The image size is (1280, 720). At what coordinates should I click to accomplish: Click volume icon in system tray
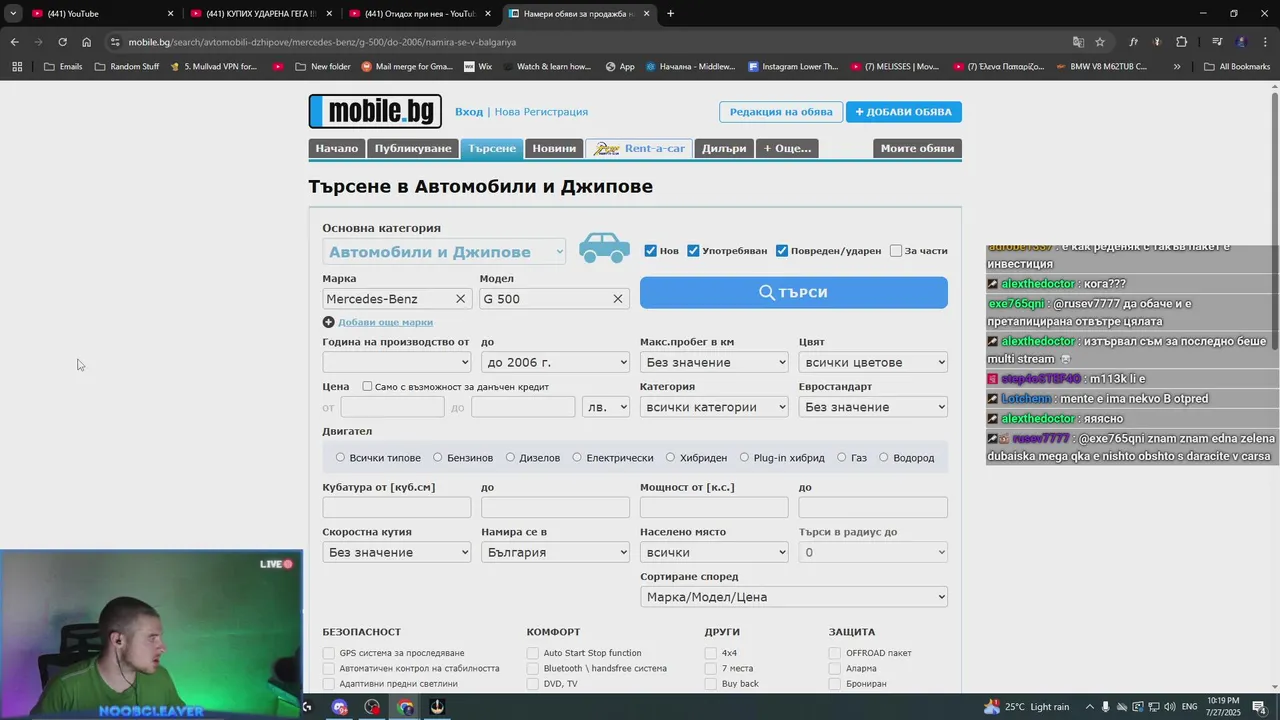(1168, 707)
